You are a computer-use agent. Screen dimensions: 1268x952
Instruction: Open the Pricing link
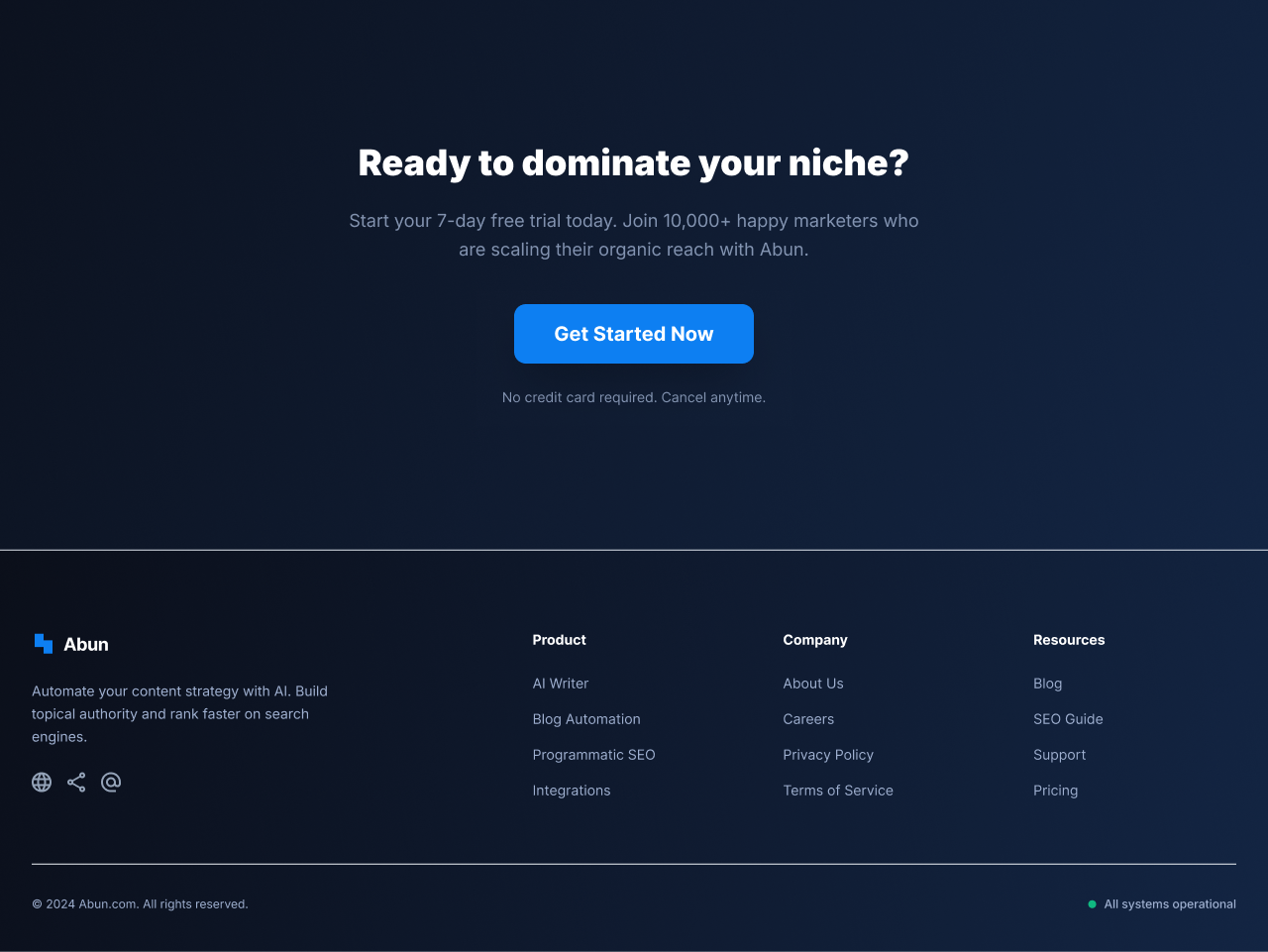click(1056, 791)
